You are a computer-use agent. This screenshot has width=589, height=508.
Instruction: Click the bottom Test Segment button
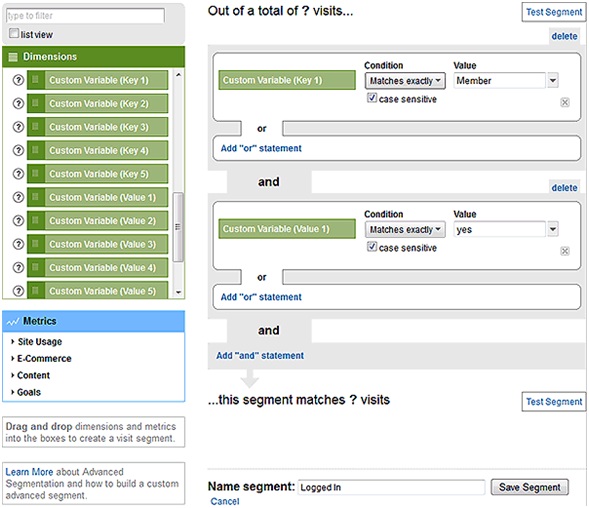(554, 402)
